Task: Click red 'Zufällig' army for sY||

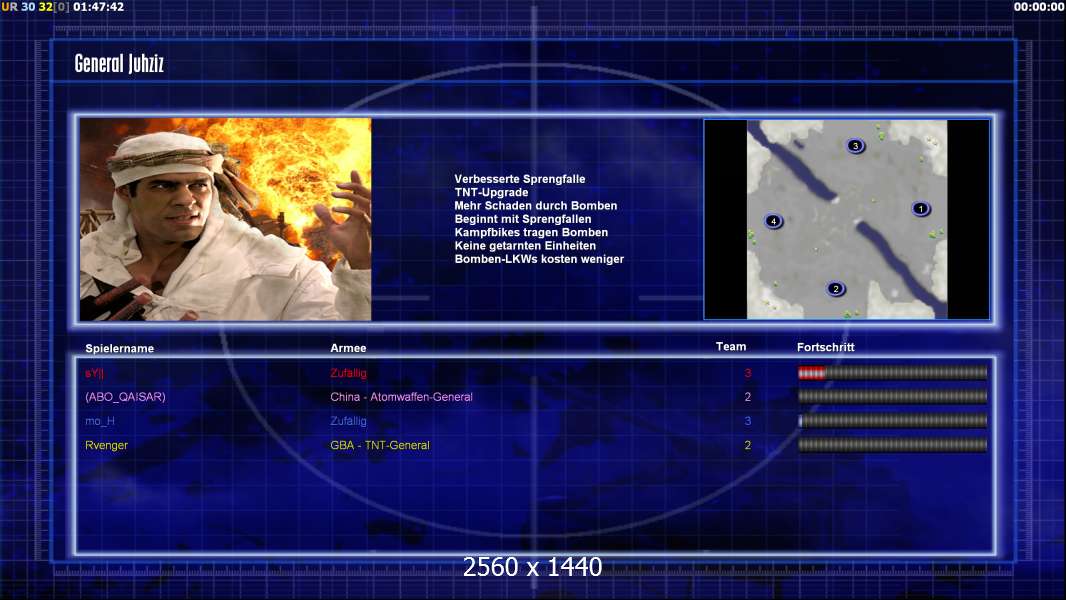Action: (348, 373)
